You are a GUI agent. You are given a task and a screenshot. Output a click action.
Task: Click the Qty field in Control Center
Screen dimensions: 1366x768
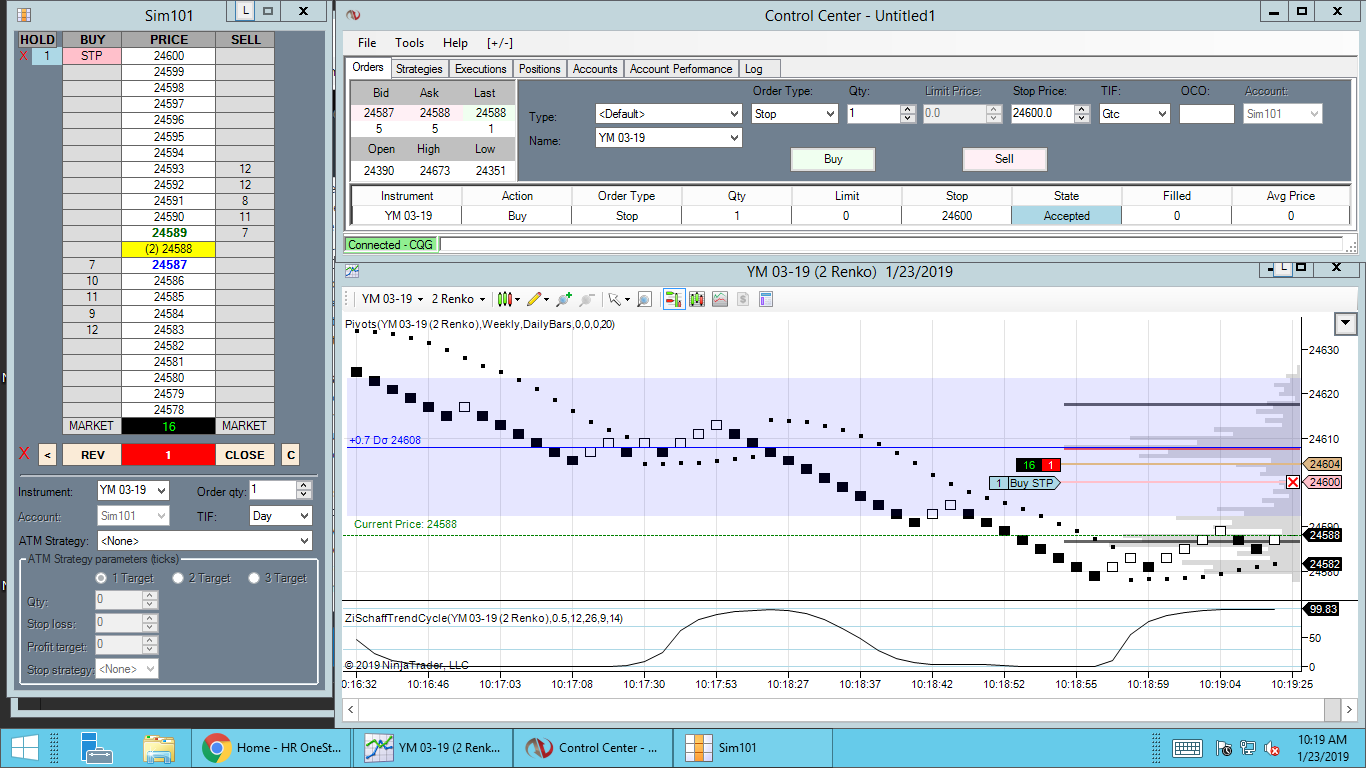[x=873, y=114]
